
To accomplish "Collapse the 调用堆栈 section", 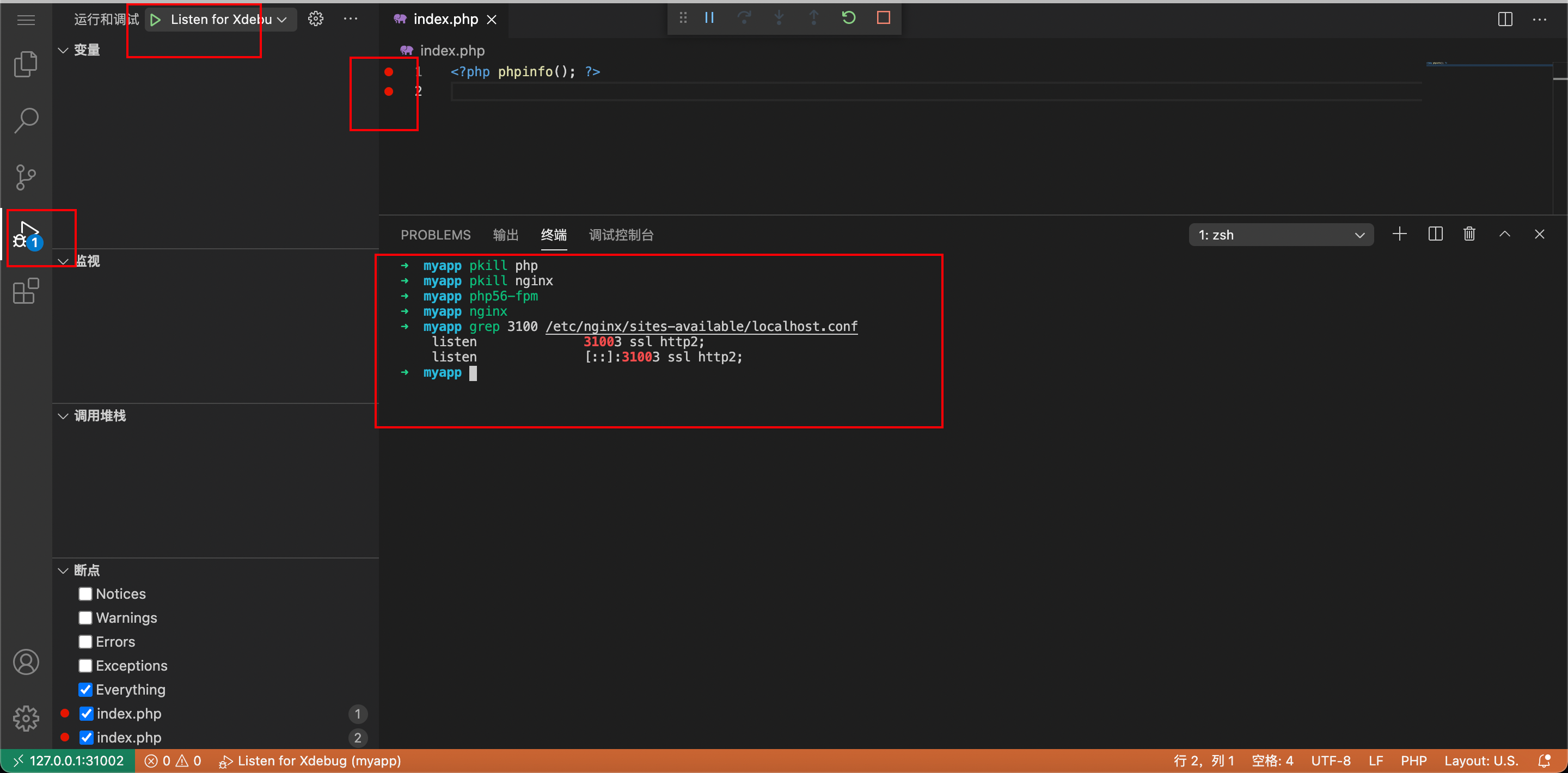I will 63,416.
